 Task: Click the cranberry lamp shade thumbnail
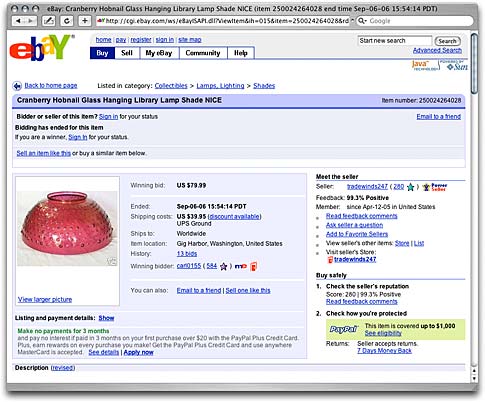(x=67, y=228)
